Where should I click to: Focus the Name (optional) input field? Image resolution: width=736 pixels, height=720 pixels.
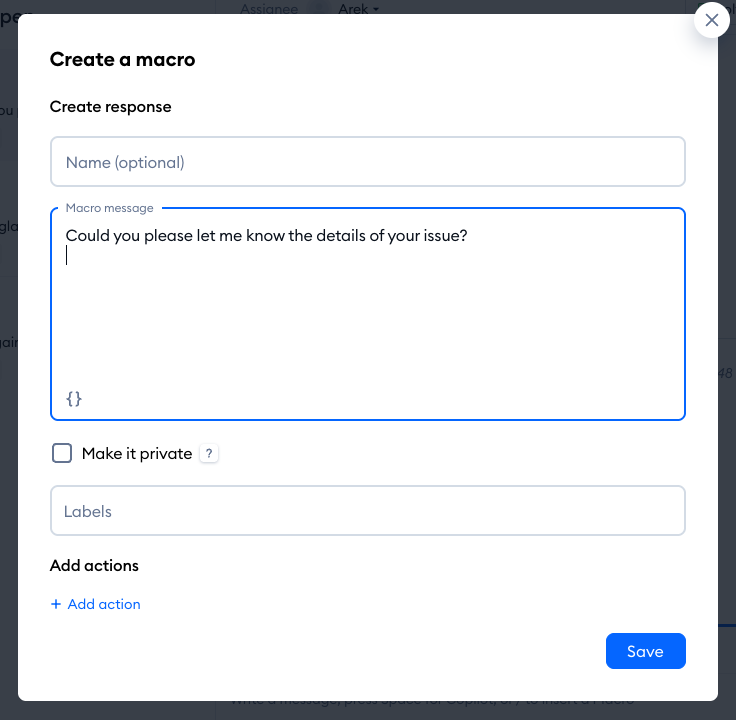click(x=368, y=162)
